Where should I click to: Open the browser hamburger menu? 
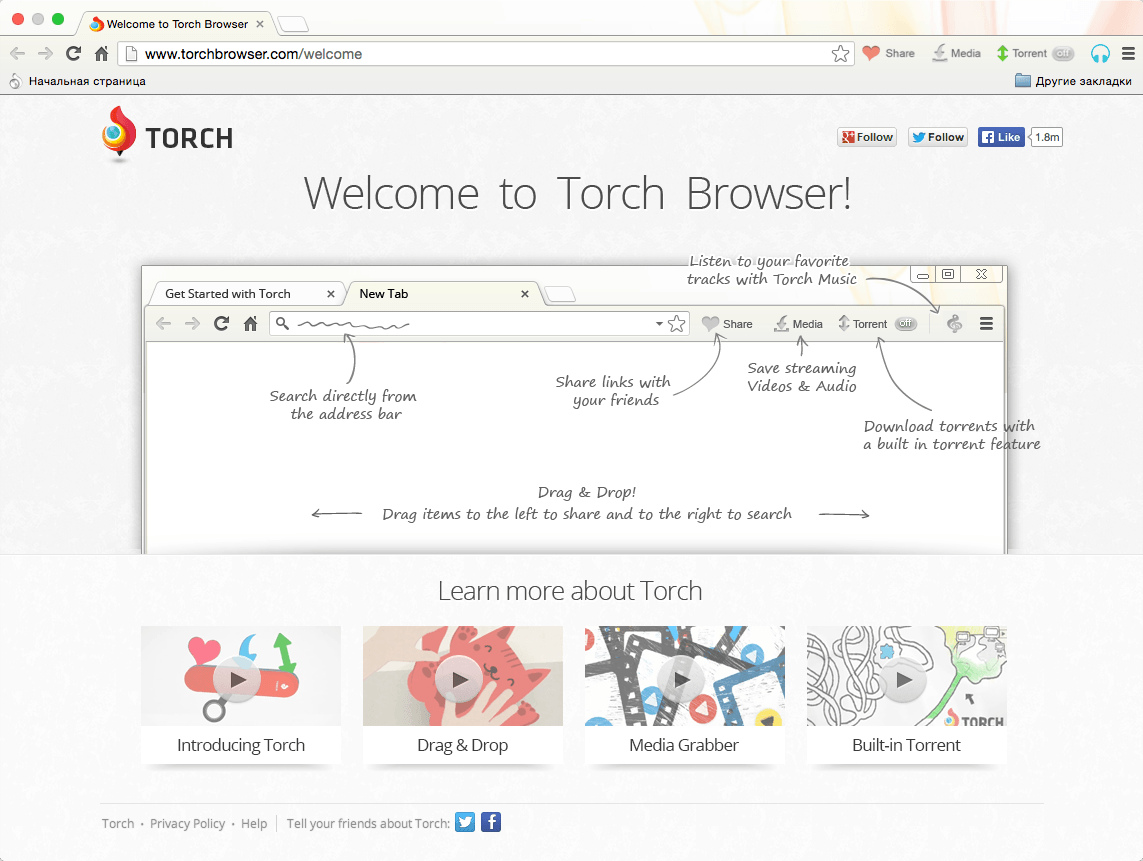1128,53
